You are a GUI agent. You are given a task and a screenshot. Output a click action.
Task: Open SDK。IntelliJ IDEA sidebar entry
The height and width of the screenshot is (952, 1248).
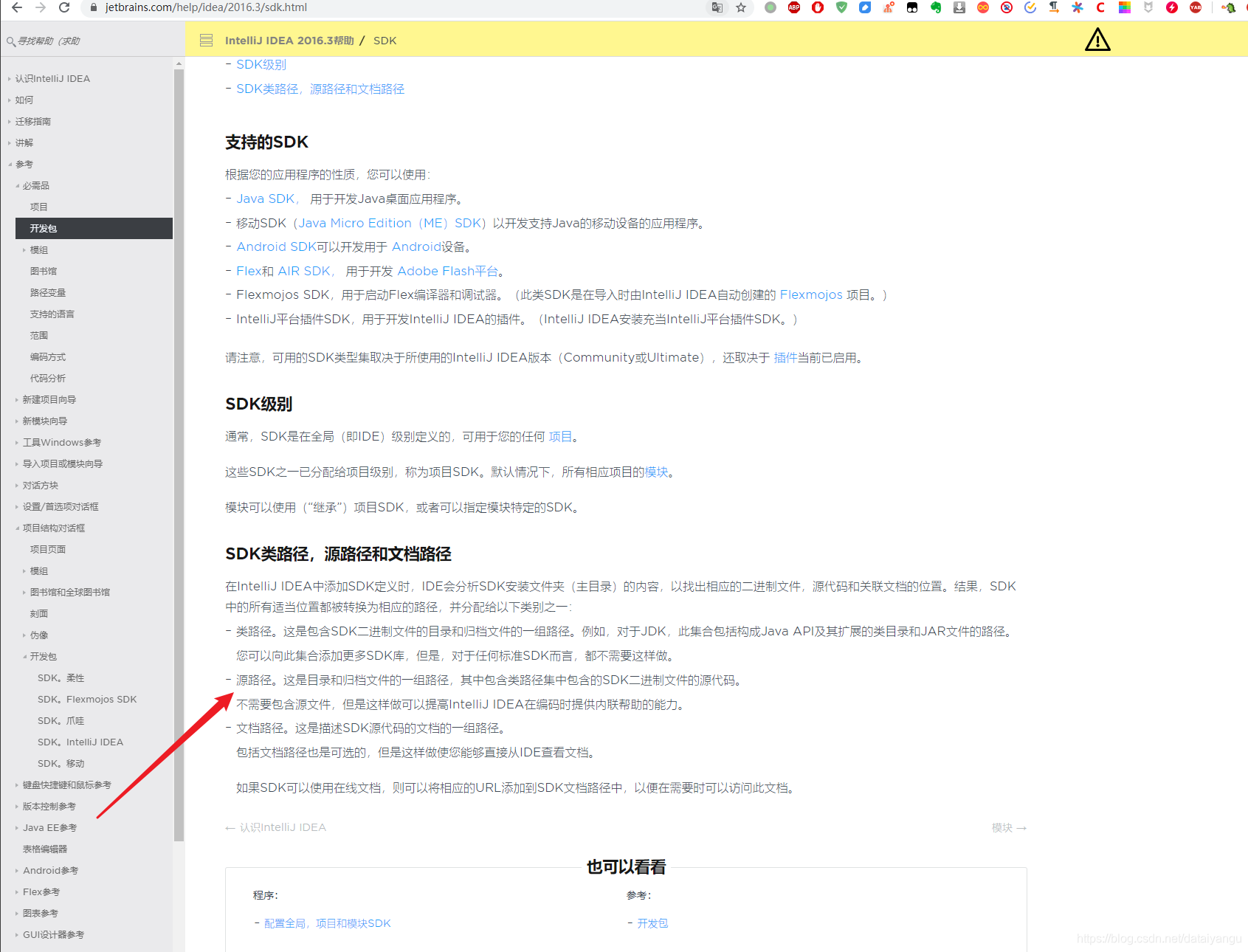click(80, 742)
